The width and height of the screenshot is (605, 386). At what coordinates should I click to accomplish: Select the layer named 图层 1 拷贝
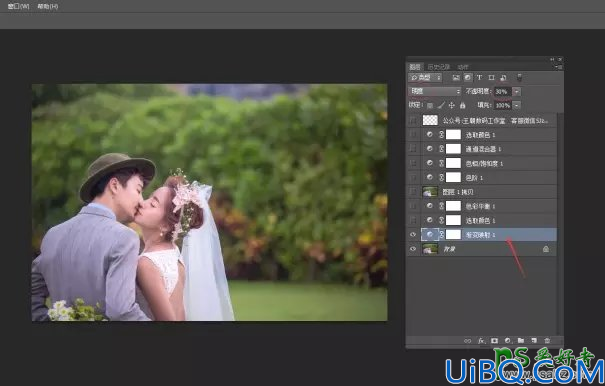coord(458,192)
